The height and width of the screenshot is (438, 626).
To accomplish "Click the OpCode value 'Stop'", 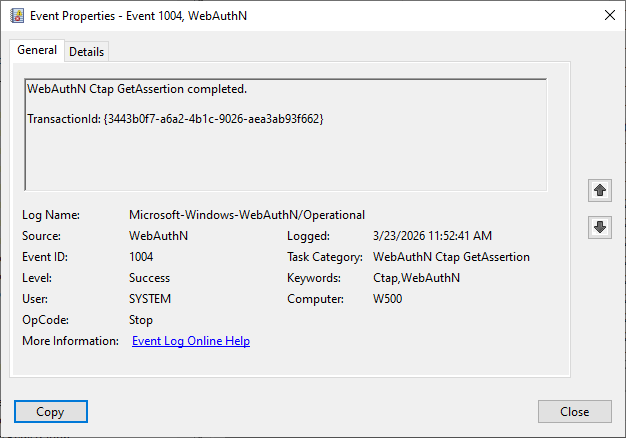I will coord(141,320).
